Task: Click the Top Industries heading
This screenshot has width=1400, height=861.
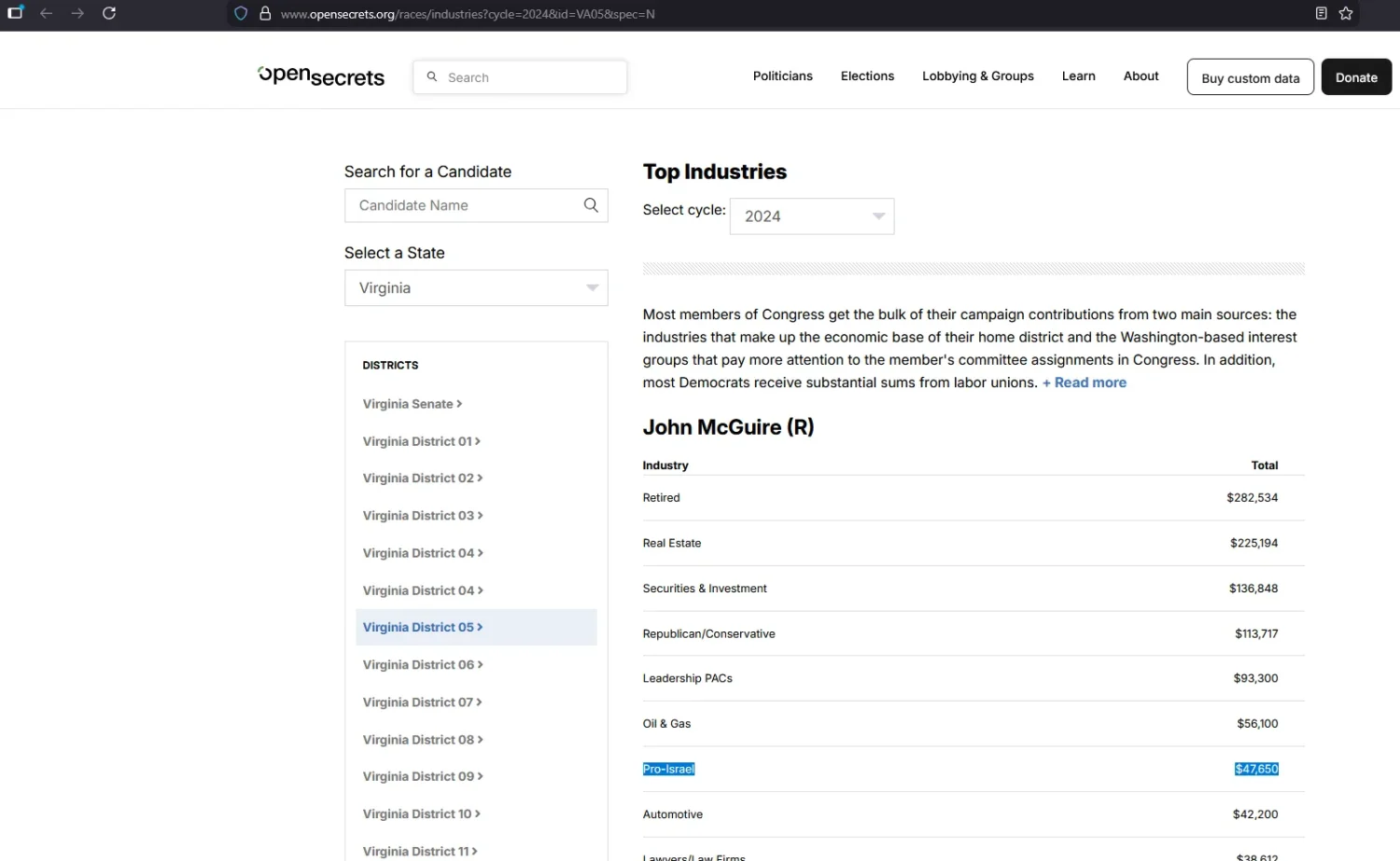Action: (715, 172)
